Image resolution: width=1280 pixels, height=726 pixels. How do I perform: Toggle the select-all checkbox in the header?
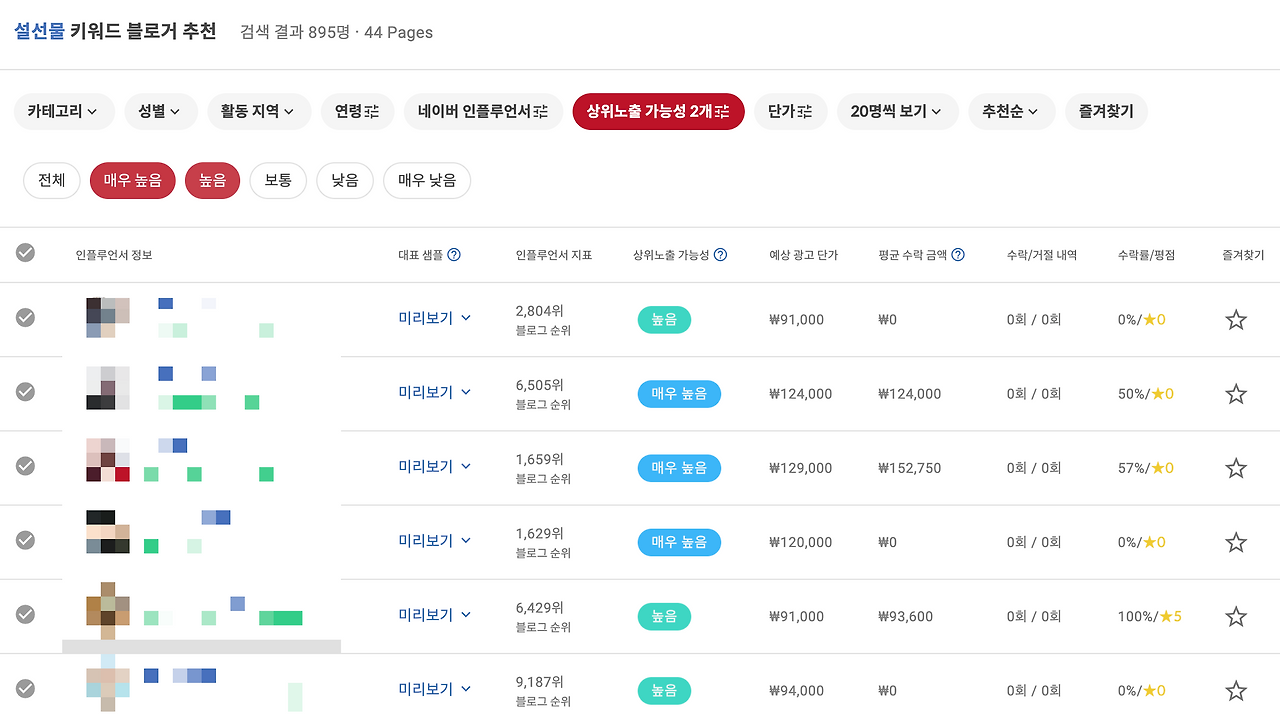click(x=25, y=253)
